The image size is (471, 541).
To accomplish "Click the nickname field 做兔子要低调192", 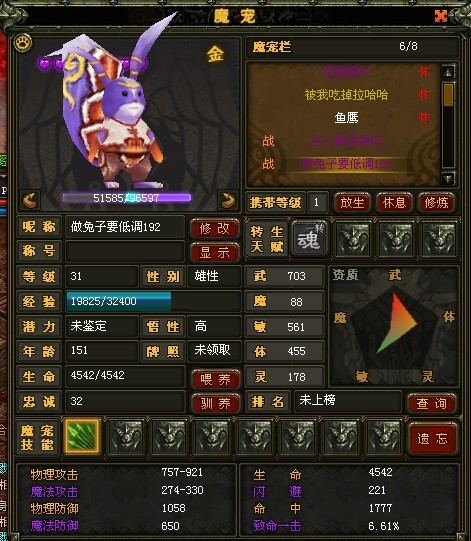I will pos(125,227).
